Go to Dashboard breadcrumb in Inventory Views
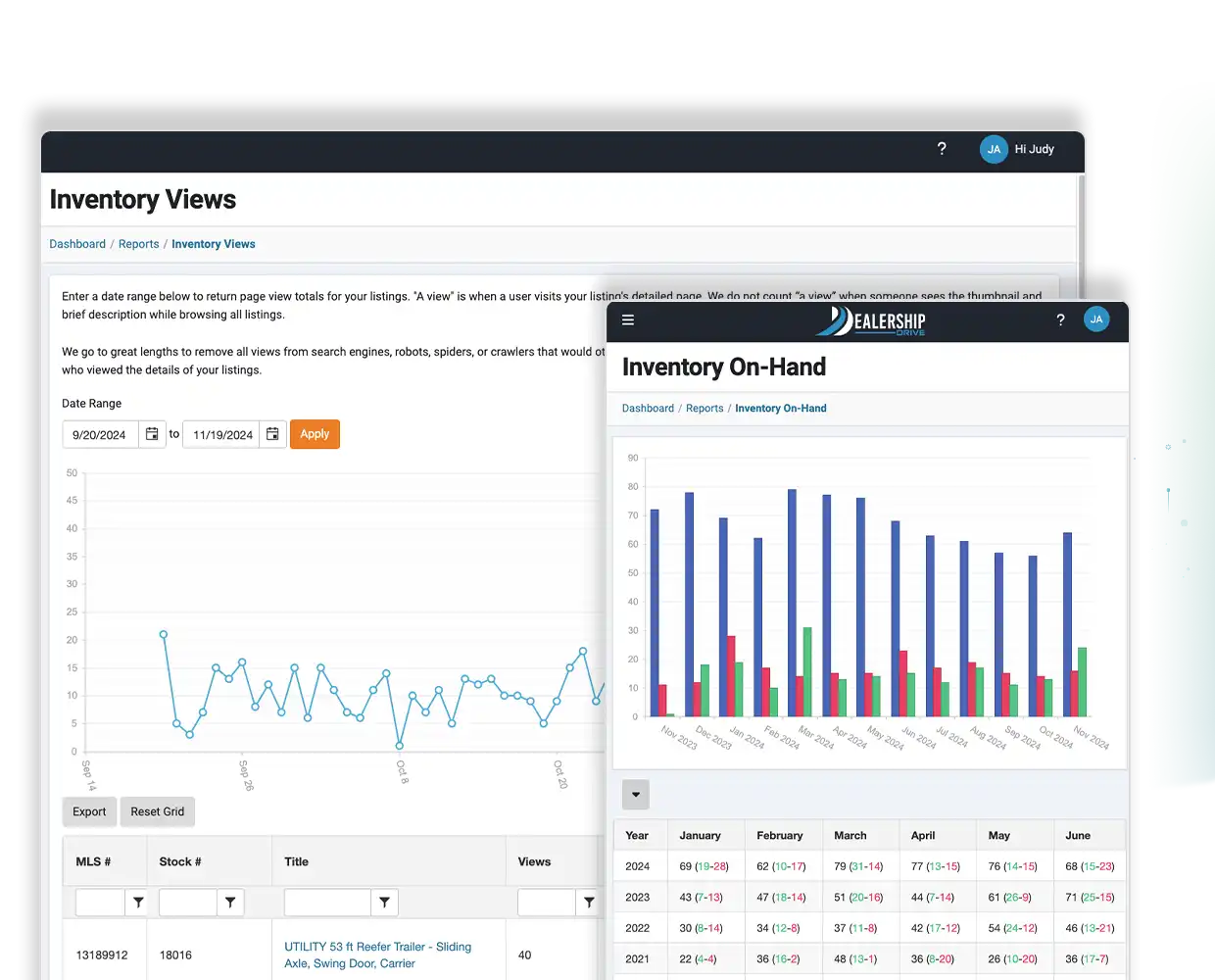Viewport: 1215px width, 980px height. 77,244
